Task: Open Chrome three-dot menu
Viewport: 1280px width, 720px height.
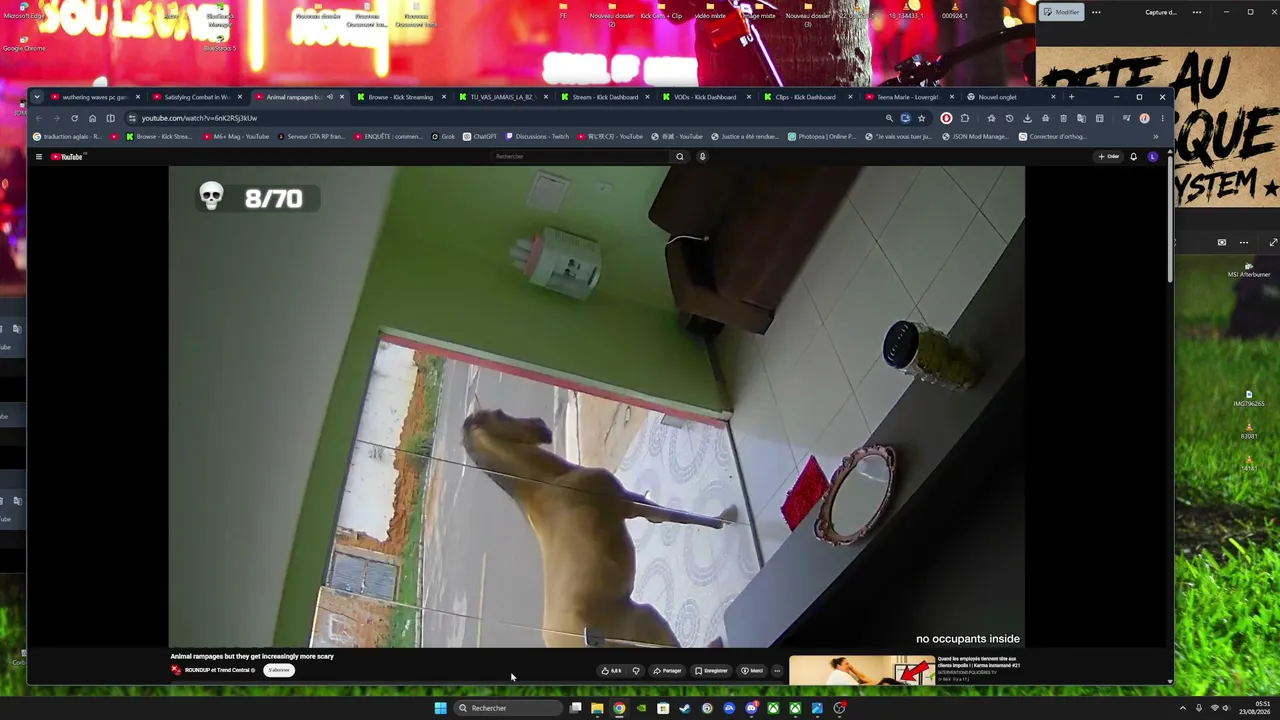Action: pyautogui.click(x=1162, y=118)
